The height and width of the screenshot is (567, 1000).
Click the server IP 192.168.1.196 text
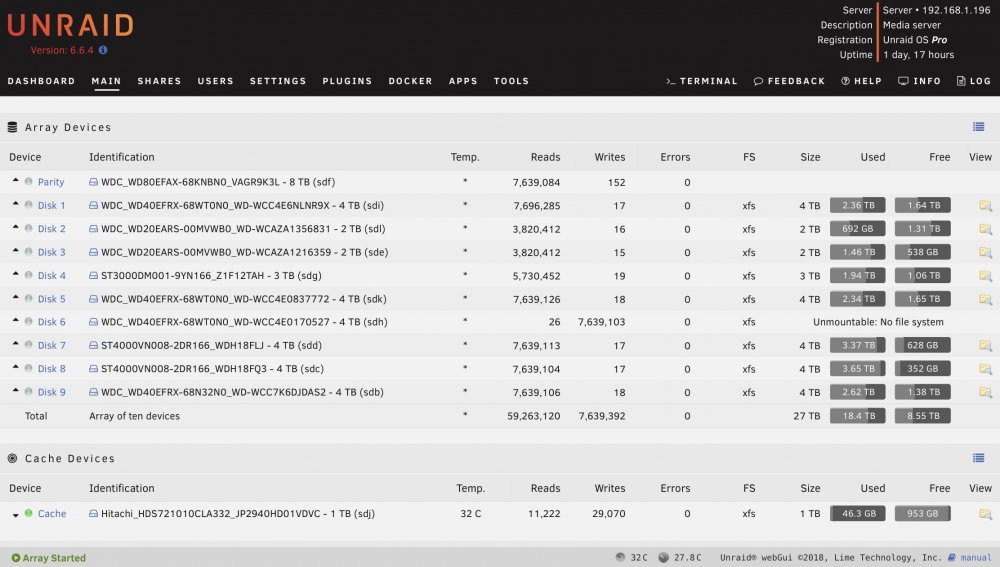(956, 10)
